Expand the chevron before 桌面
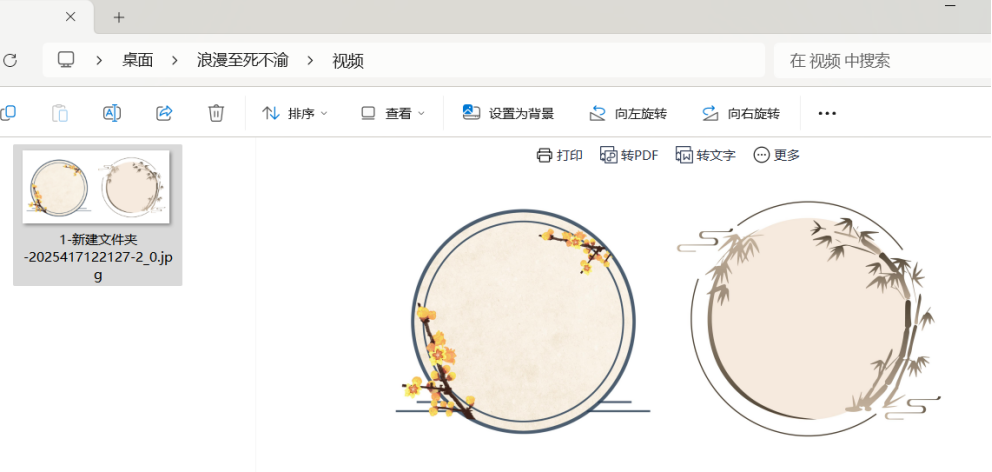Screen dimensions: 992x472 [x=99, y=61]
